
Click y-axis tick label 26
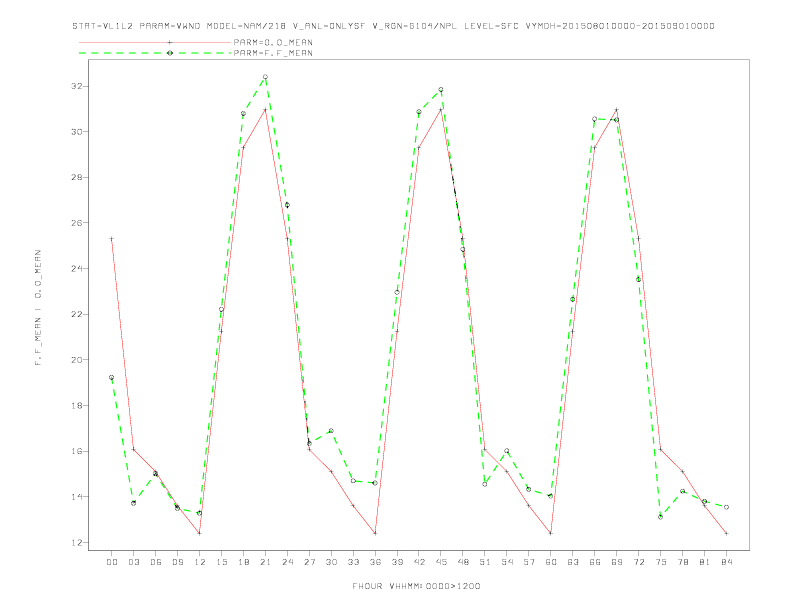(76, 223)
